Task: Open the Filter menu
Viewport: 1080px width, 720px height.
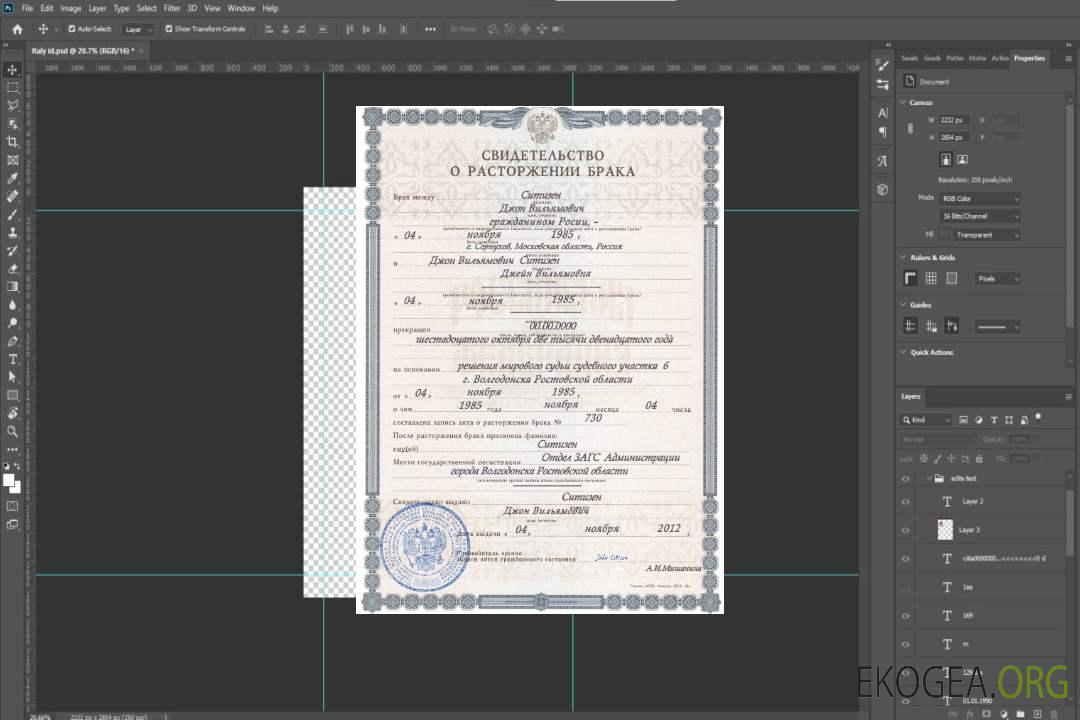Action: pos(172,8)
